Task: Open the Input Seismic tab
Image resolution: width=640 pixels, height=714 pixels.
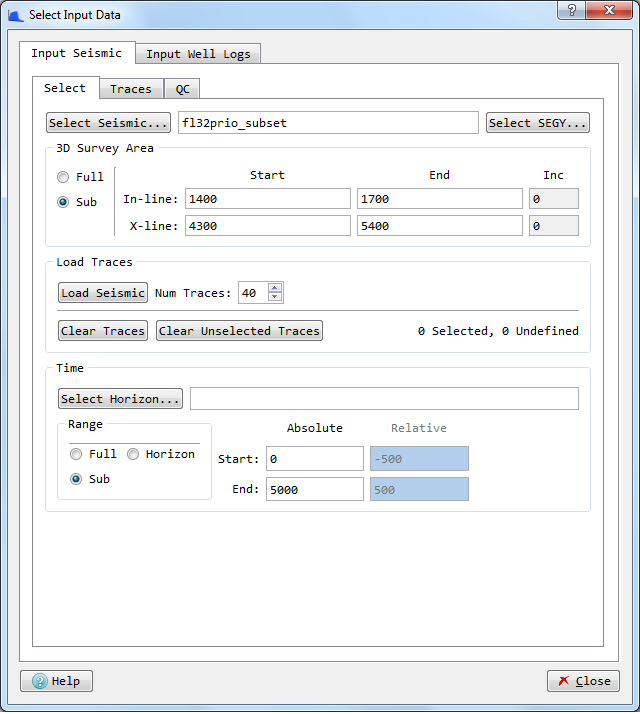Action: 77,53
